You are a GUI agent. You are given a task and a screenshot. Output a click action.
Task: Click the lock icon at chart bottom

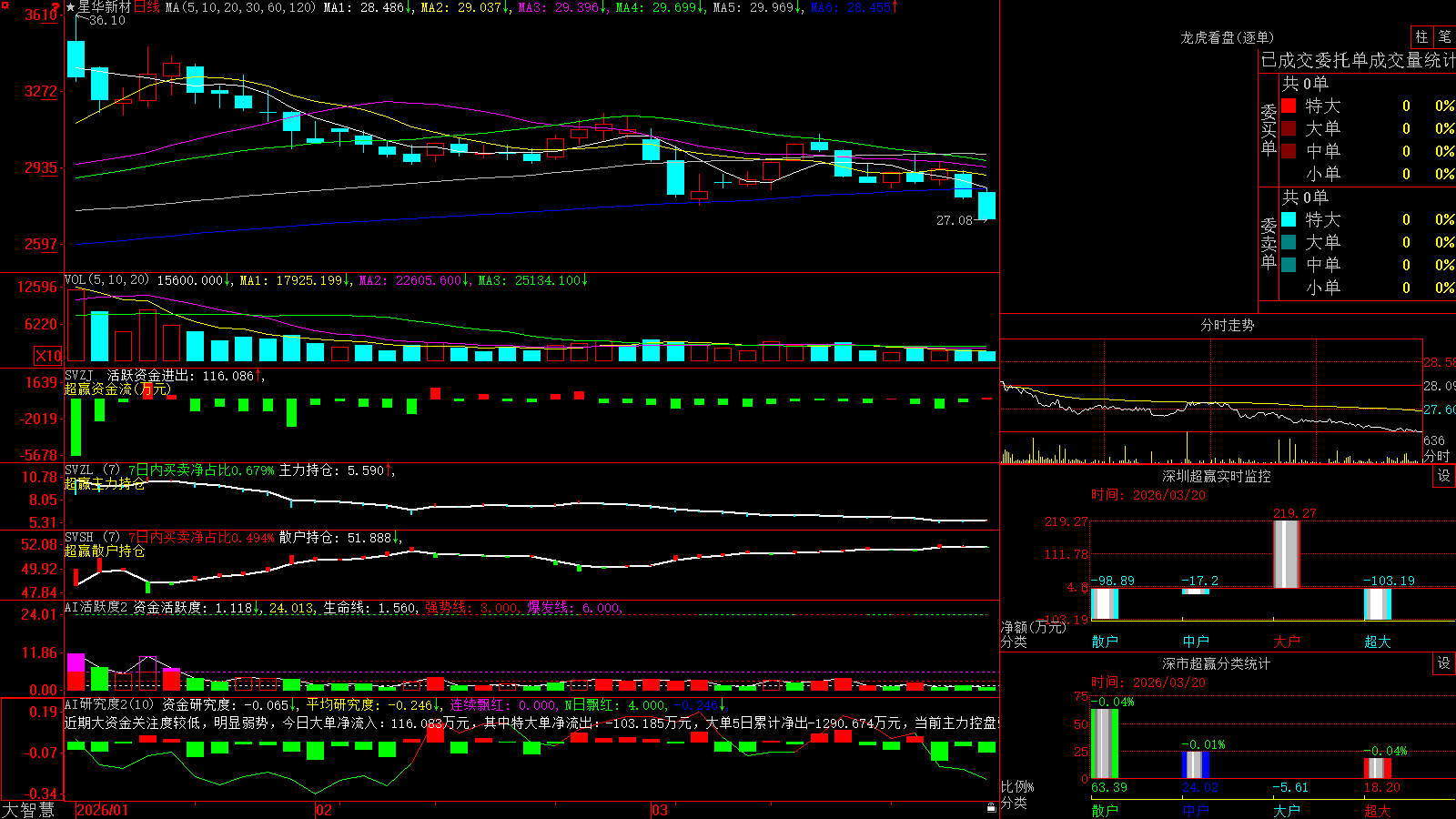pos(992,807)
